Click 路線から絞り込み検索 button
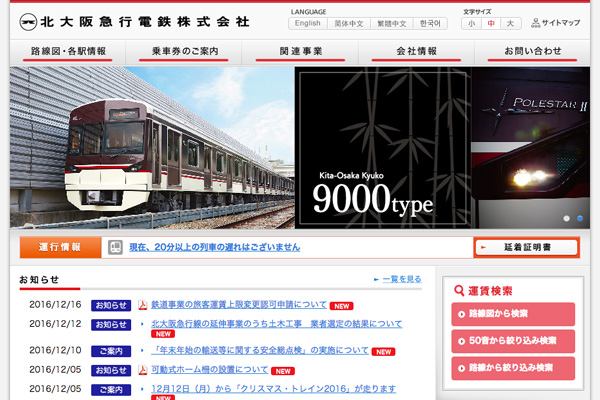 513,368
